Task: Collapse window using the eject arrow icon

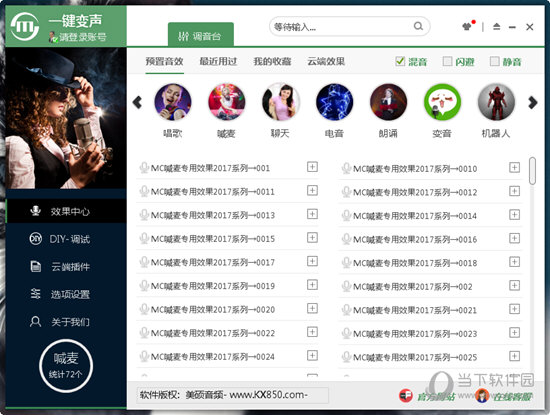Action: (x=496, y=27)
